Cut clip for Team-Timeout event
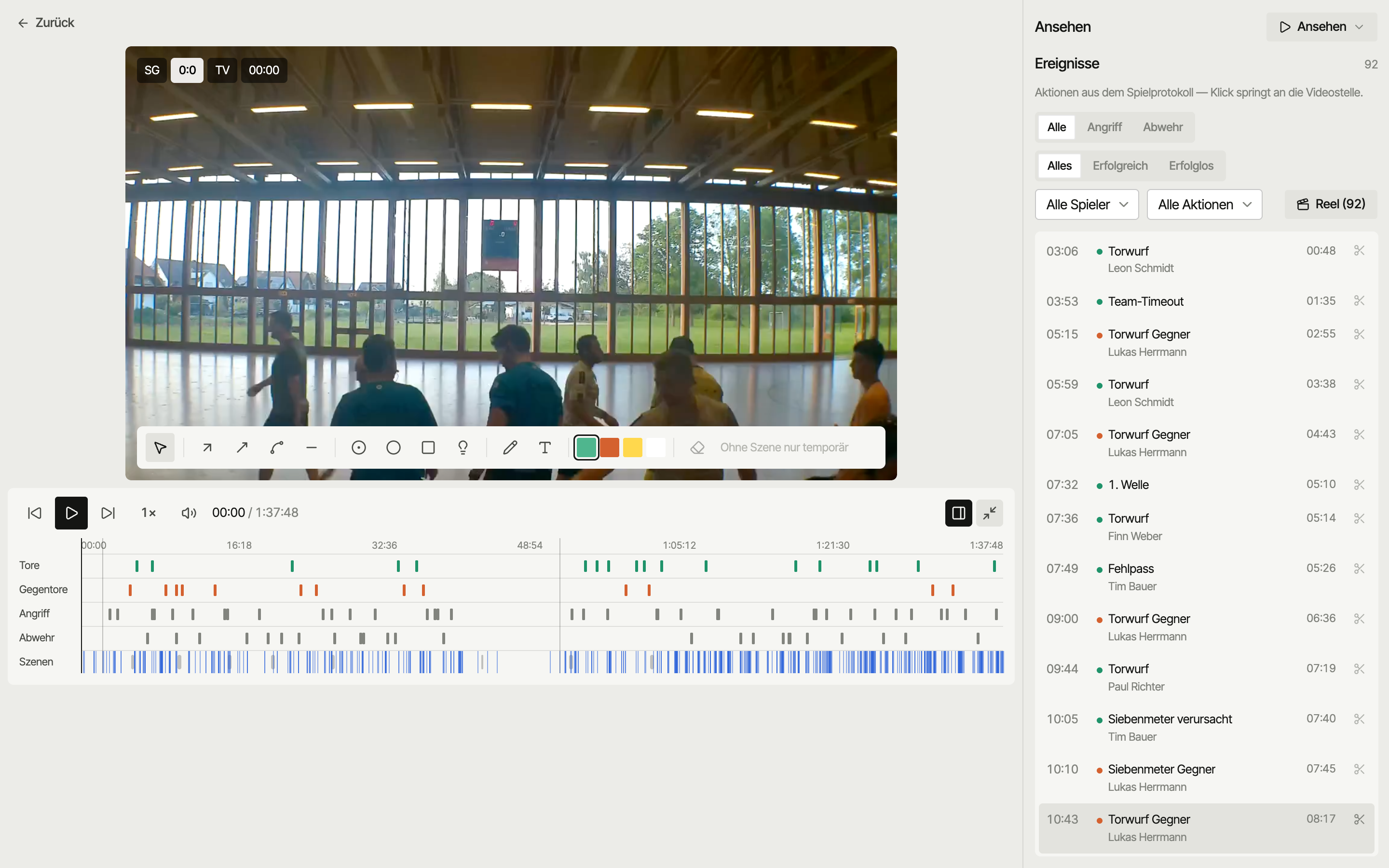Viewport: 1389px width, 868px height. click(1359, 301)
